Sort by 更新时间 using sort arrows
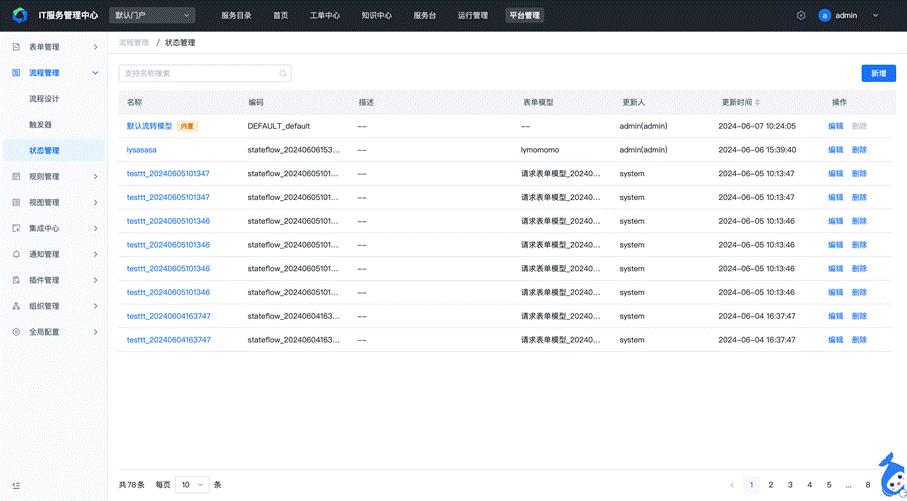The image size is (907, 501). click(758, 102)
